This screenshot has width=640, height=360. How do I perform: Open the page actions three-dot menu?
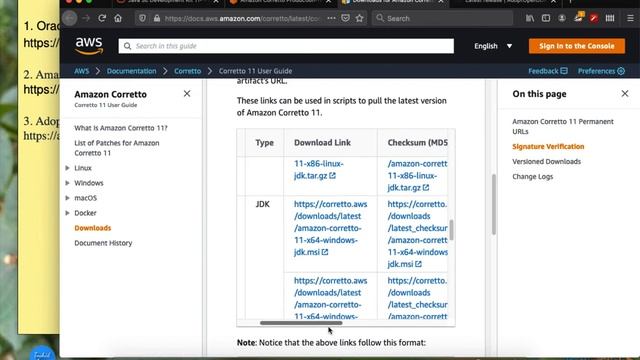coord(331,18)
